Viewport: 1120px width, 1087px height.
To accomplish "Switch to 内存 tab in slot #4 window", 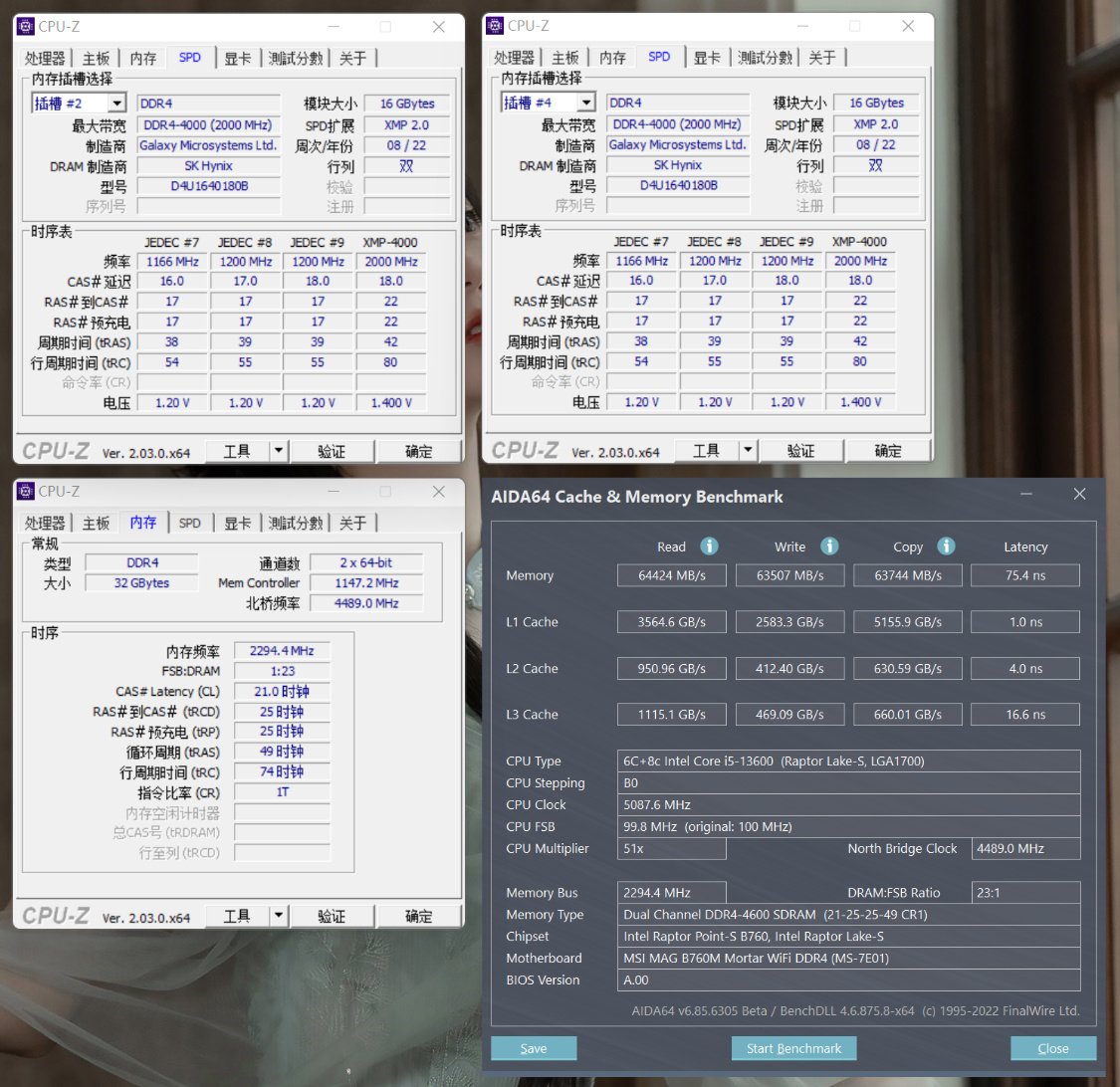I will 612,57.
